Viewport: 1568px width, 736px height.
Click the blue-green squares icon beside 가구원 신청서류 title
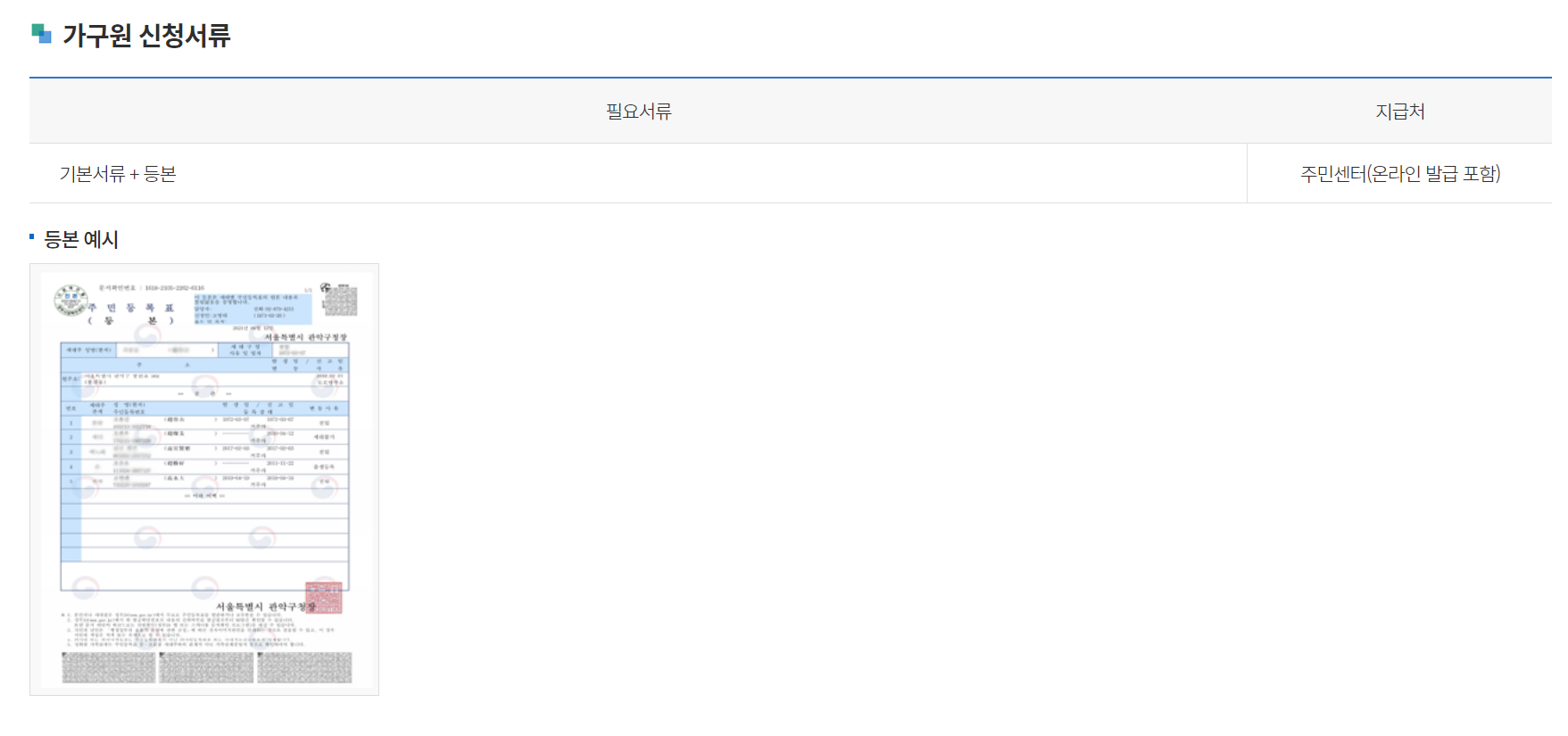point(39,34)
